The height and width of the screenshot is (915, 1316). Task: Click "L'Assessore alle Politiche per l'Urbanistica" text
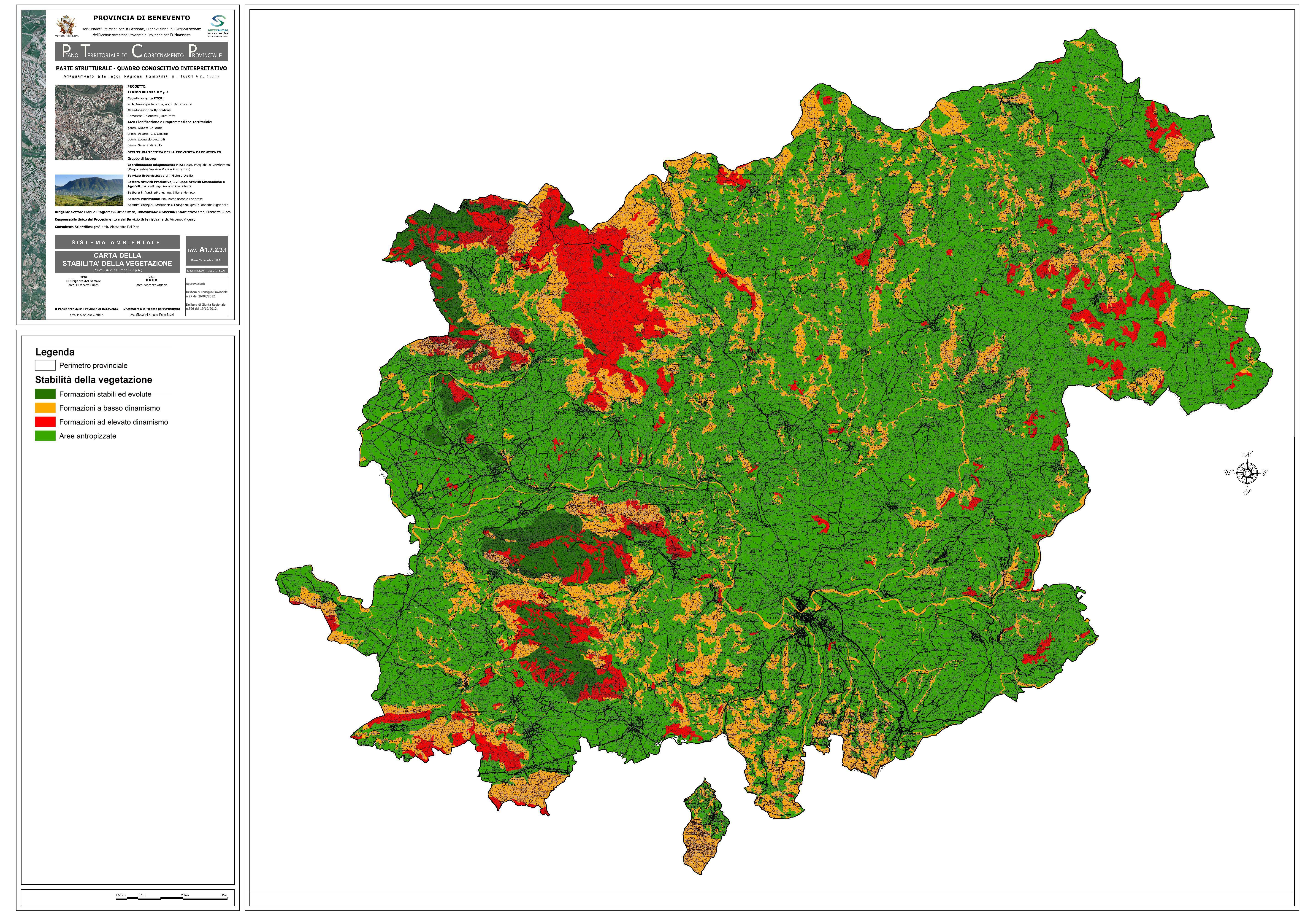[152, 309]
